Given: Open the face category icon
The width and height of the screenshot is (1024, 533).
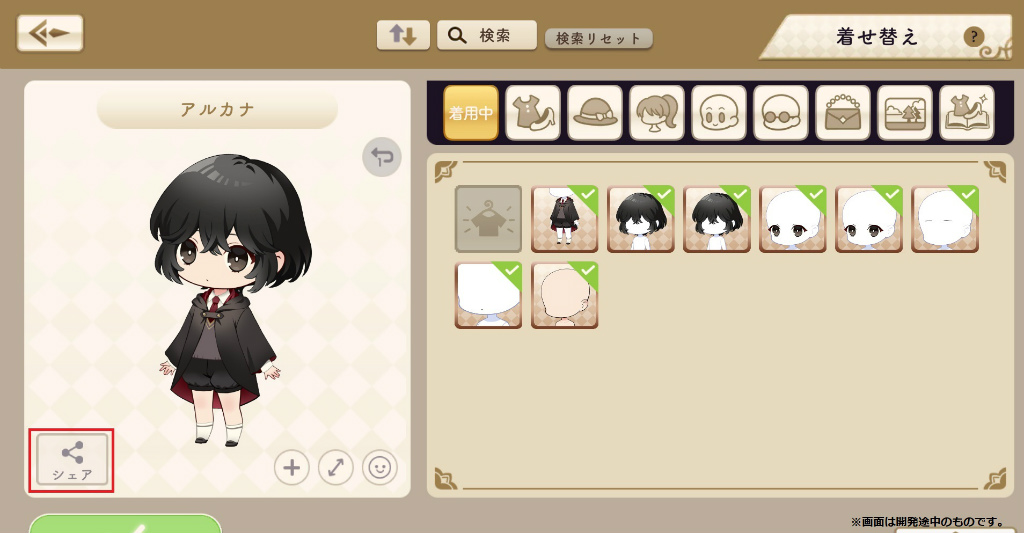Looking at the screenshot, I should pyautogui.click(x=718, y=113).
